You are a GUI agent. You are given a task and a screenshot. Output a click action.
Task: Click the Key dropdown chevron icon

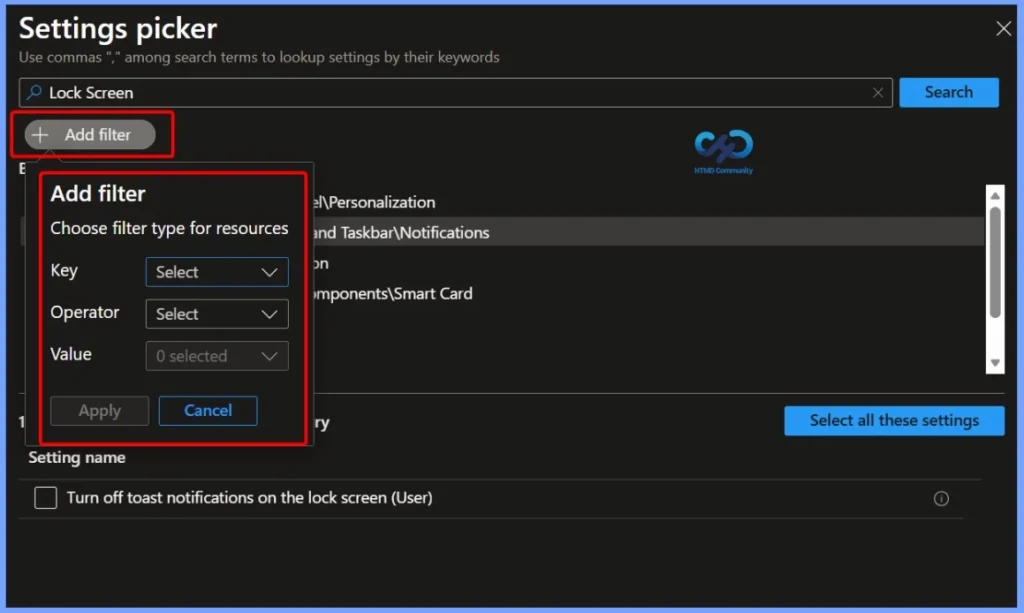[x=271, y=271]
